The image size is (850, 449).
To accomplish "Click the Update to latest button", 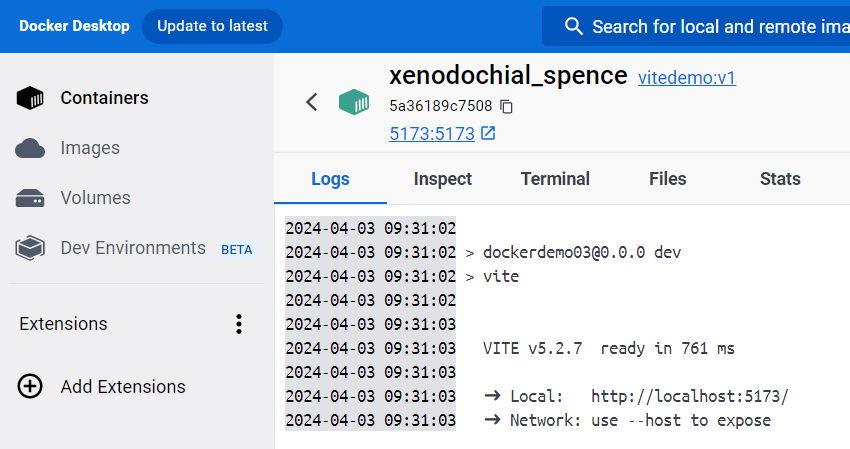I will [x=212, y=26].
